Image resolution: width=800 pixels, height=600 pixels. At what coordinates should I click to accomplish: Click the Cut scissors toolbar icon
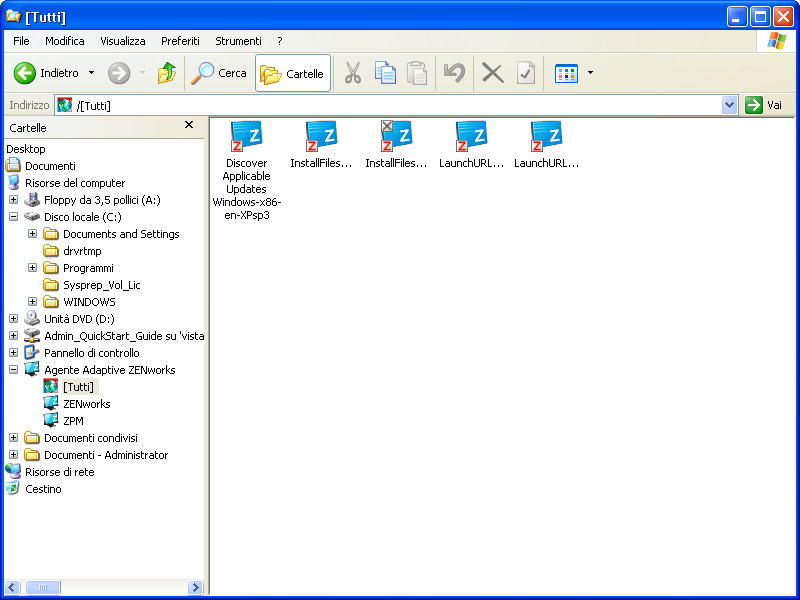click(x=353, y=73)
